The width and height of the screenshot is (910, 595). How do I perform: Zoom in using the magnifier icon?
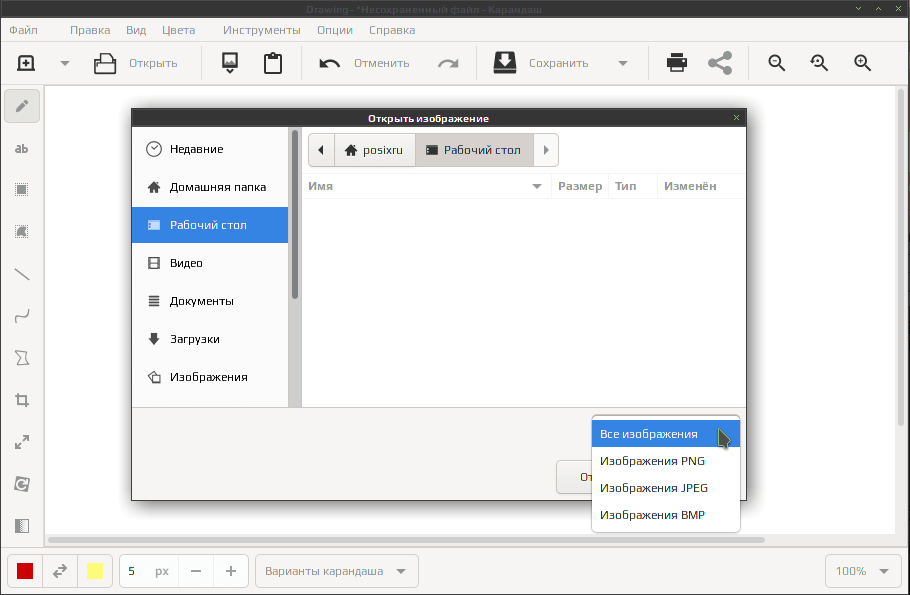pyautogui.click(x=862, y=63)
